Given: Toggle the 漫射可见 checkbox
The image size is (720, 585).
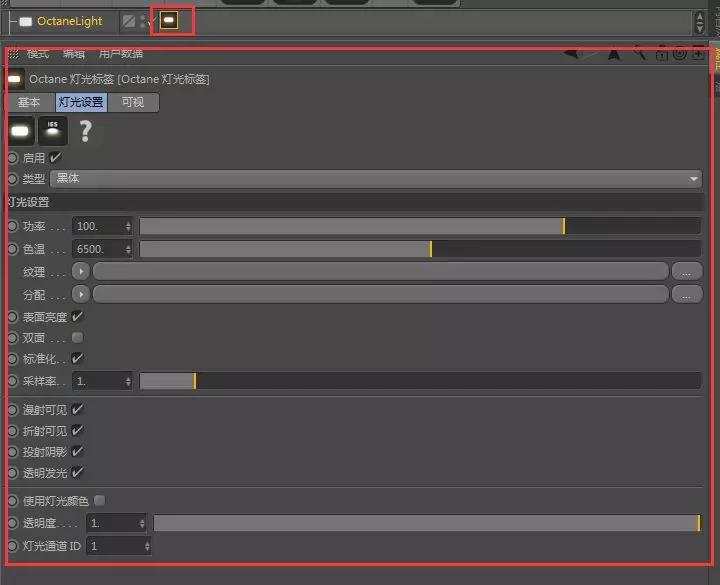Looking at the screenshot, I should (77, 409).
